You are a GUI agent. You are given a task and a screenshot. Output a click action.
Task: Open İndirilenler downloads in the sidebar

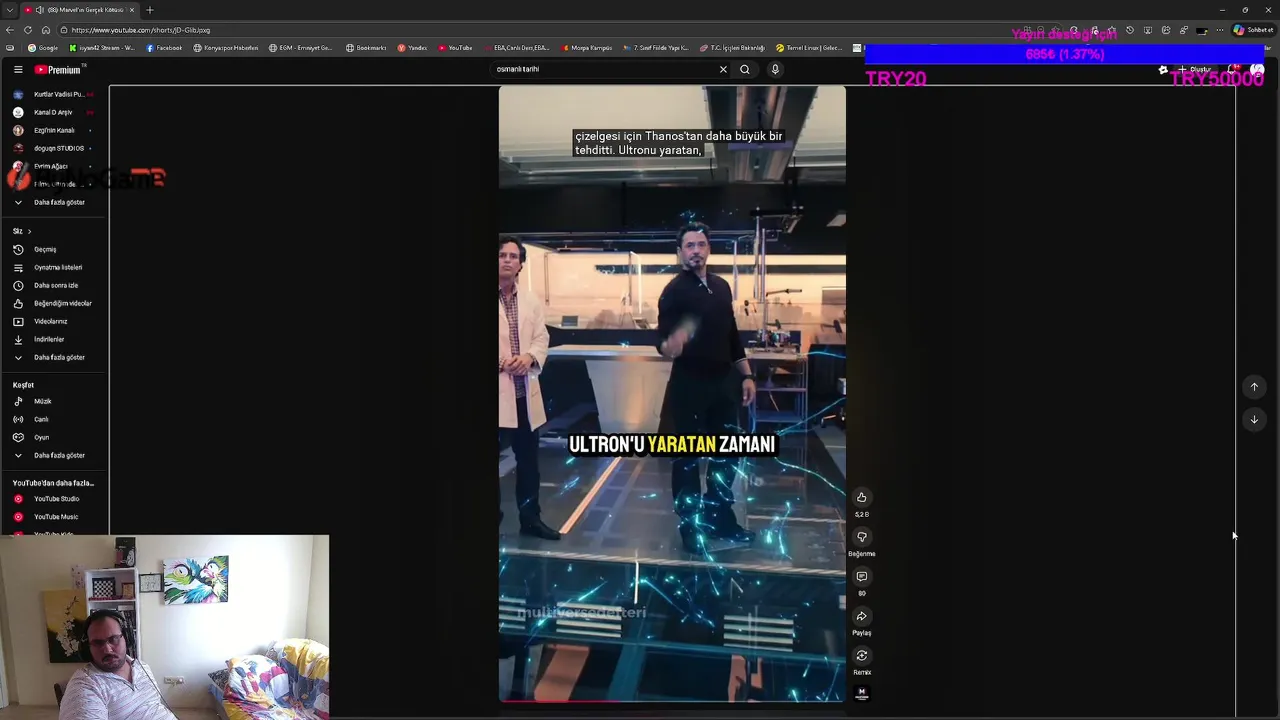(x=54, y=340)
